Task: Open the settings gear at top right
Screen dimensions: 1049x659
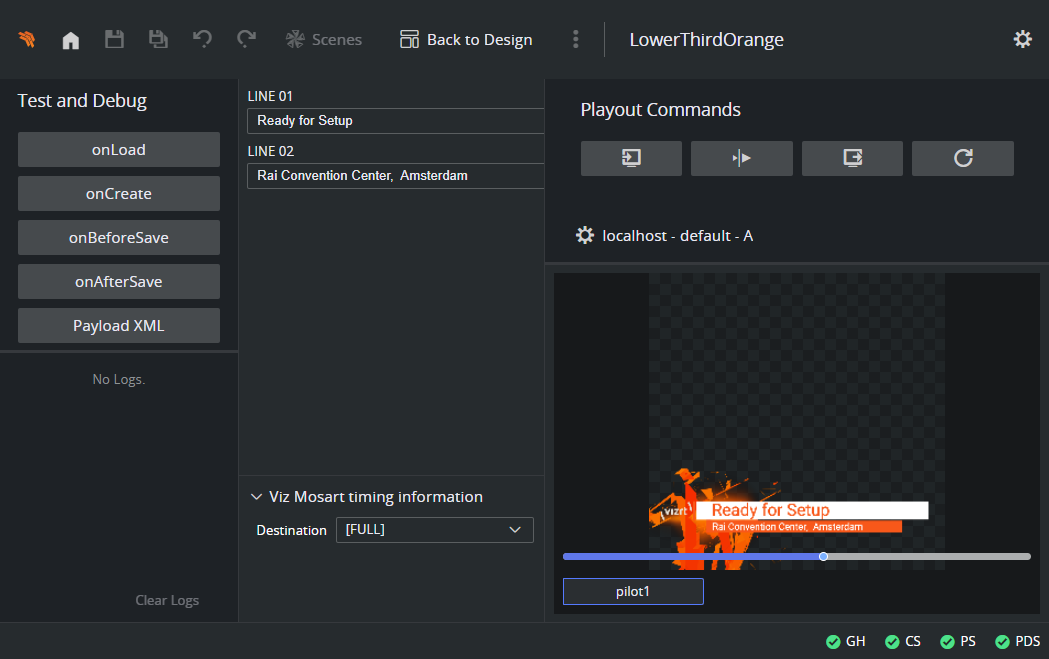Action: pos(1022,39)
